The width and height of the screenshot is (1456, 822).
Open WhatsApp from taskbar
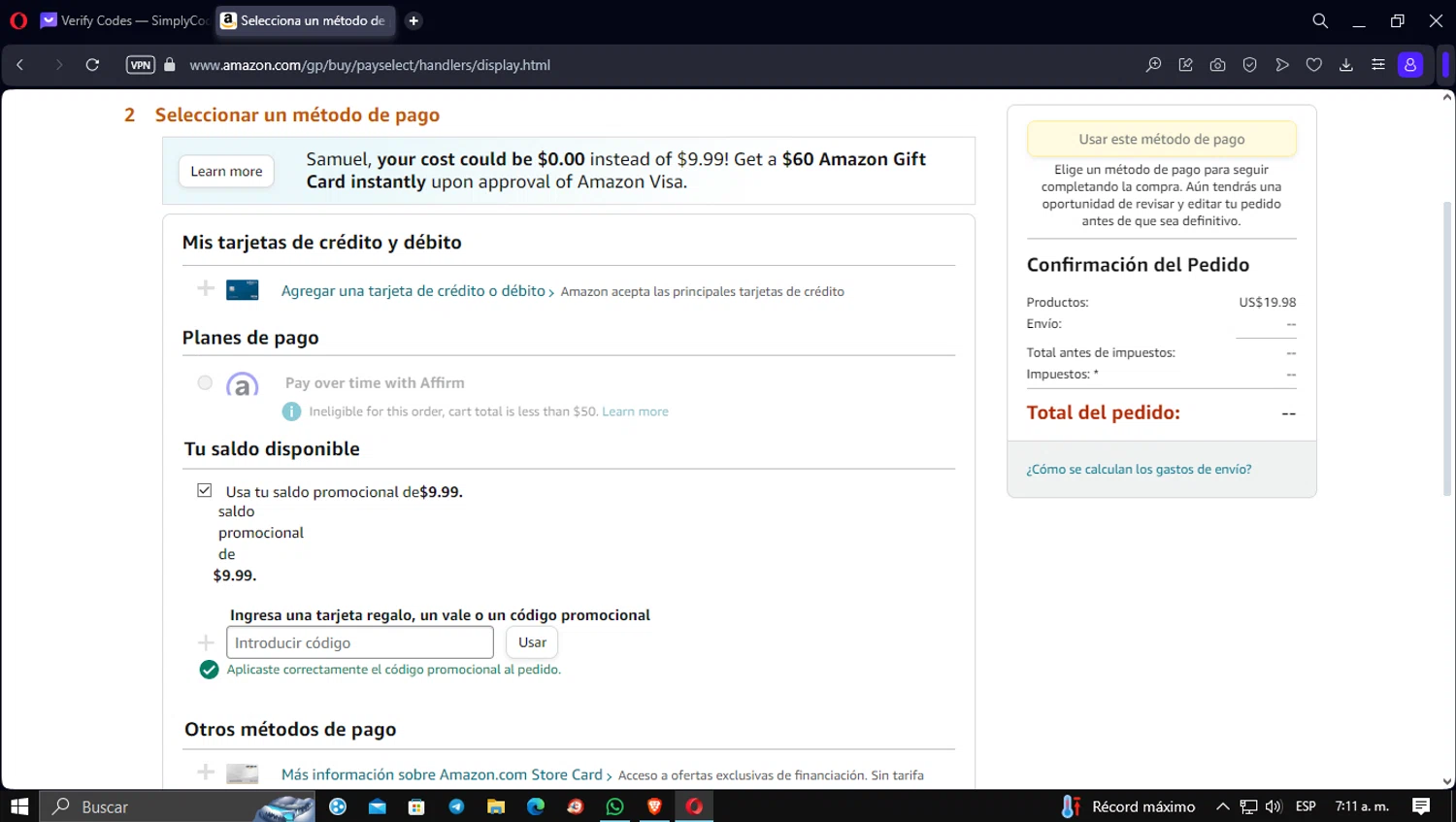pos(614,806)
